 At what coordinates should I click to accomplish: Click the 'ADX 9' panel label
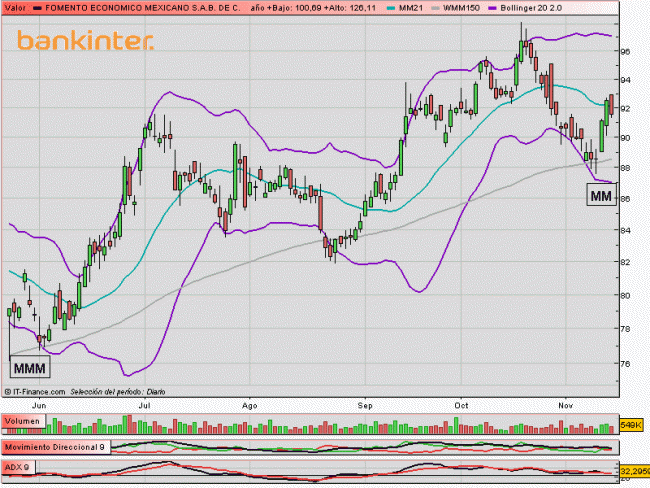pyautogui.click(x=18, y=468)
